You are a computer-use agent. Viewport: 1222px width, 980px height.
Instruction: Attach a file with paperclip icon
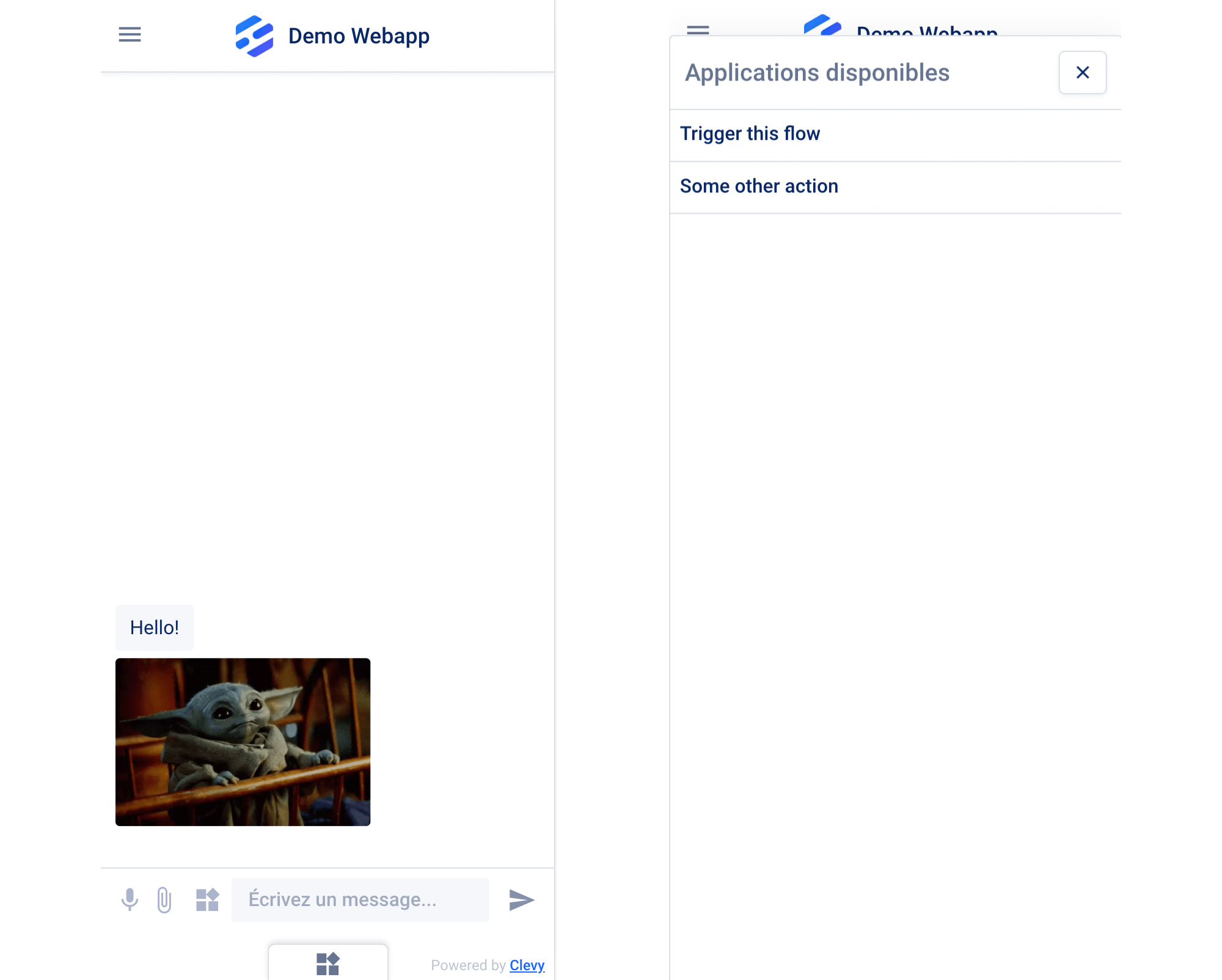(x=164, y=900)
